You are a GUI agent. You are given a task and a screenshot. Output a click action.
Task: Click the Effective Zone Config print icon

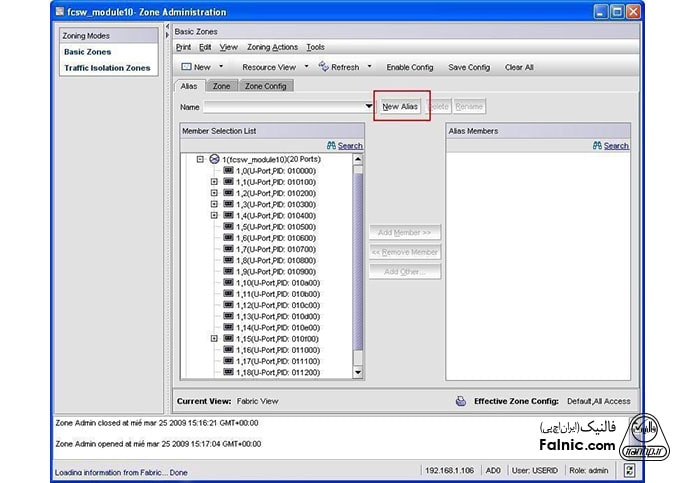[x=460, y=401]
